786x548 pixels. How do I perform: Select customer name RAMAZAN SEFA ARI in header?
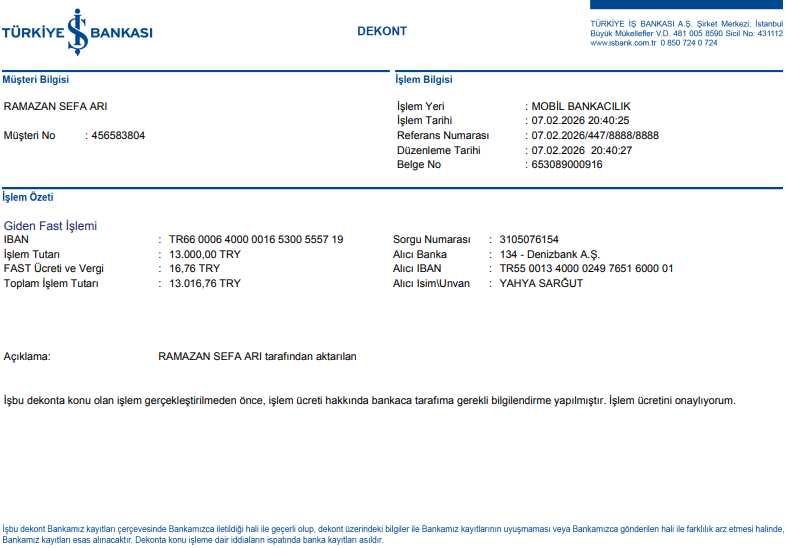click(55, 106)
